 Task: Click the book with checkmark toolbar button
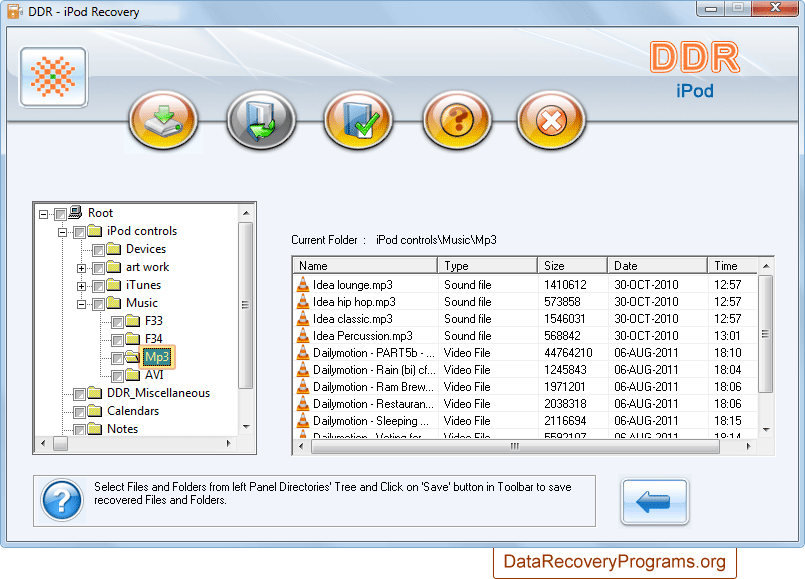(358, 120)
